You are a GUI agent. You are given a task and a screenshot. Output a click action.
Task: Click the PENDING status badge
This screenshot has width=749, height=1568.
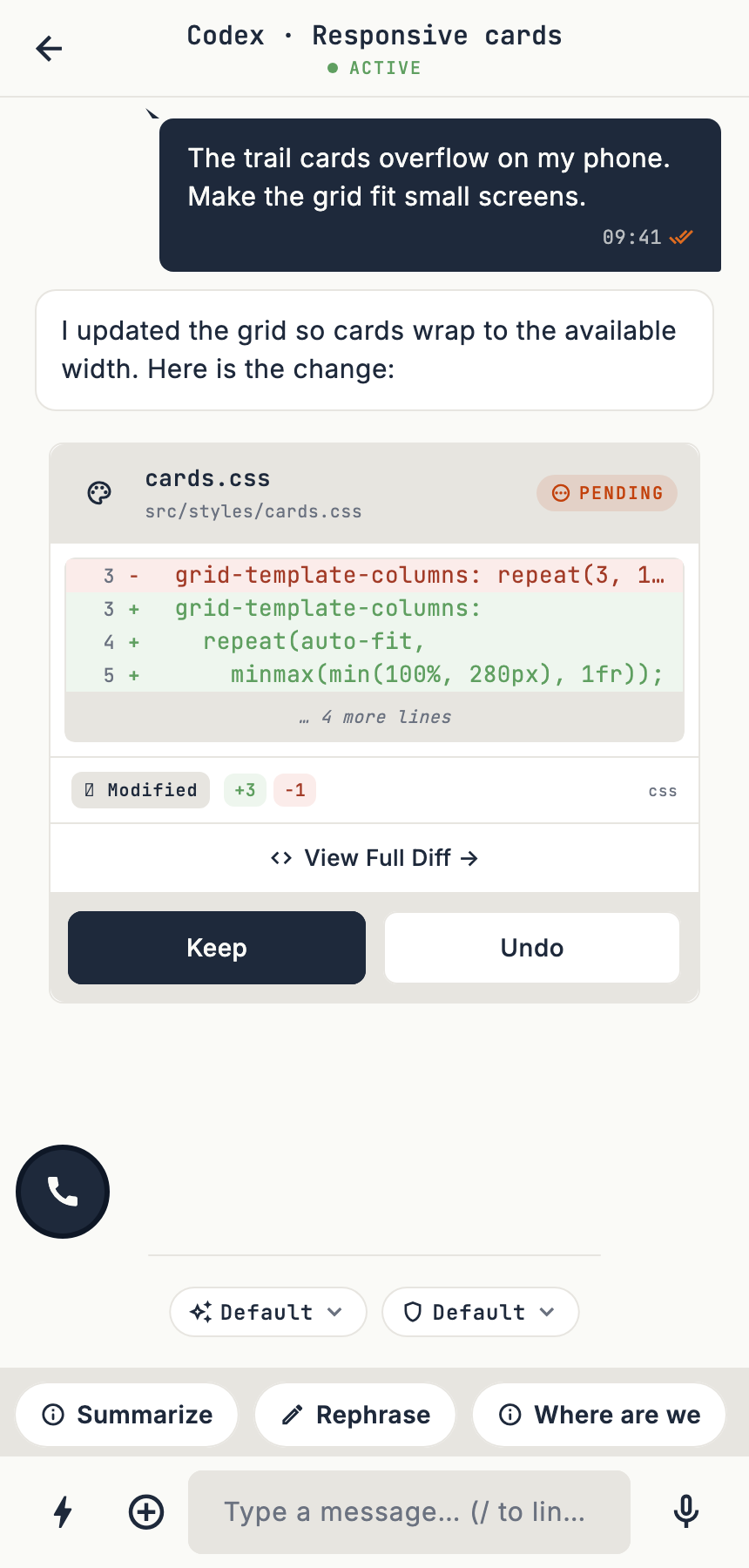tap(607, 493)
